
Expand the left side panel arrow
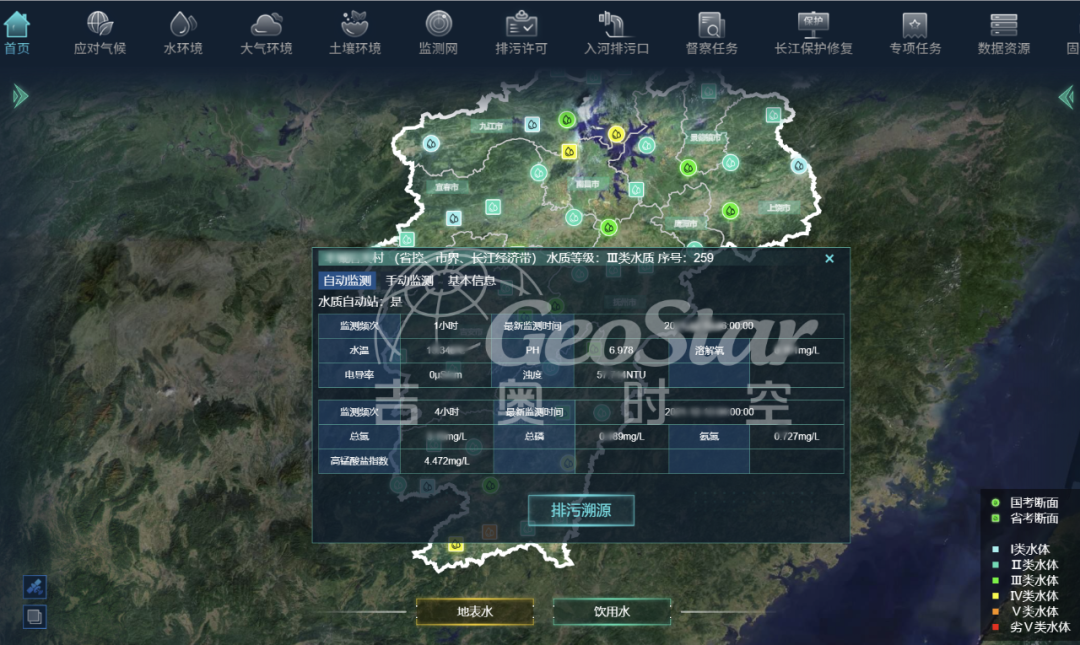[20, 96]
